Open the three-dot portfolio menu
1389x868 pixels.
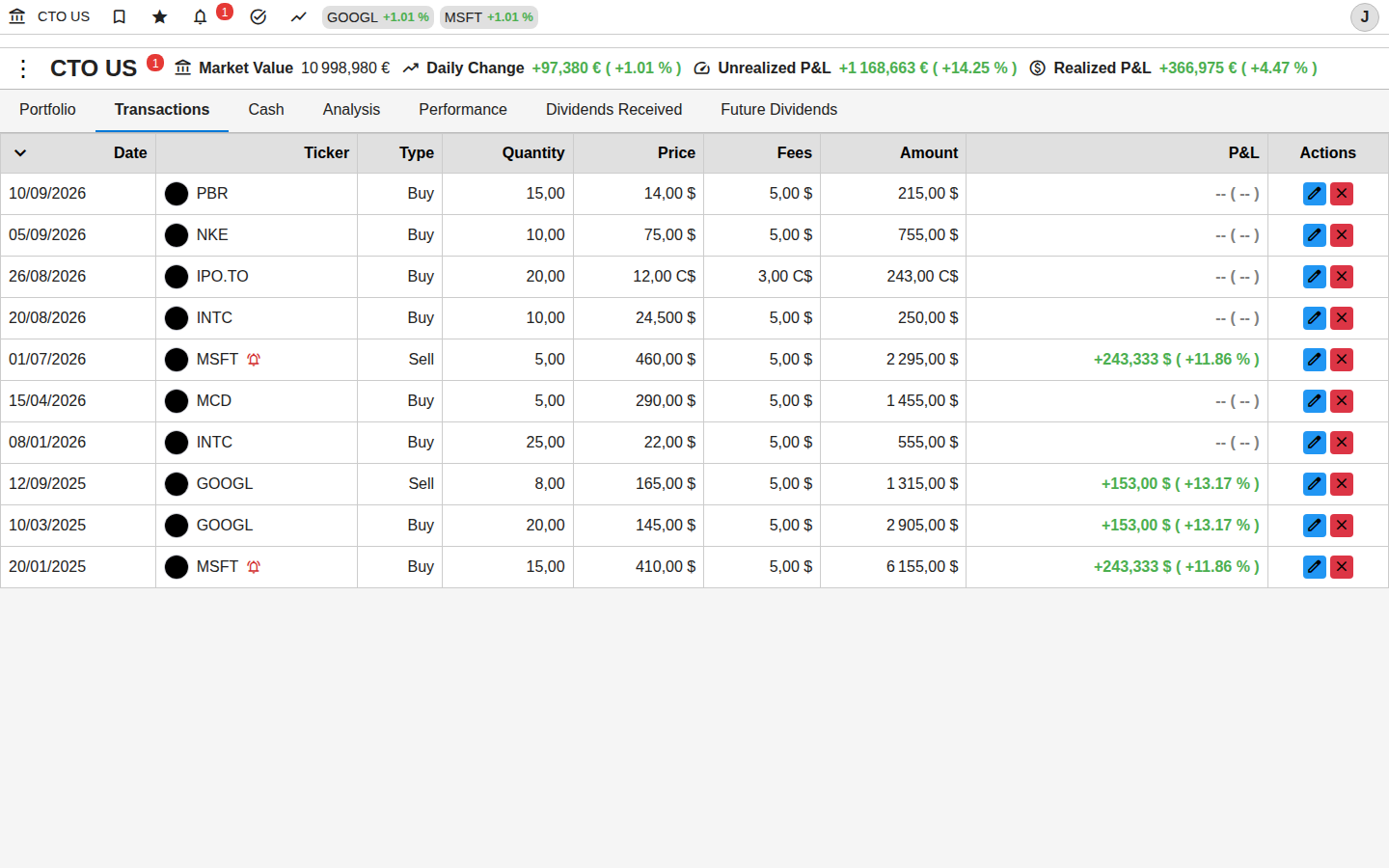(23, 68)
